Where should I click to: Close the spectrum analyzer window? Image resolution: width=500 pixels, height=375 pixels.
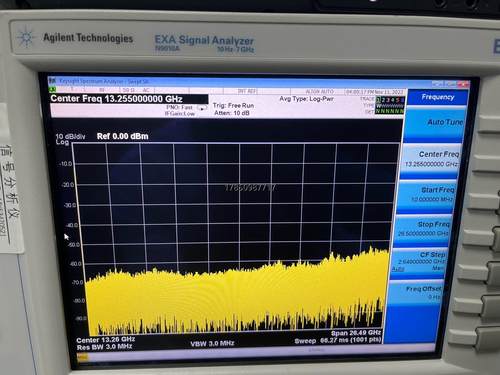463,85
